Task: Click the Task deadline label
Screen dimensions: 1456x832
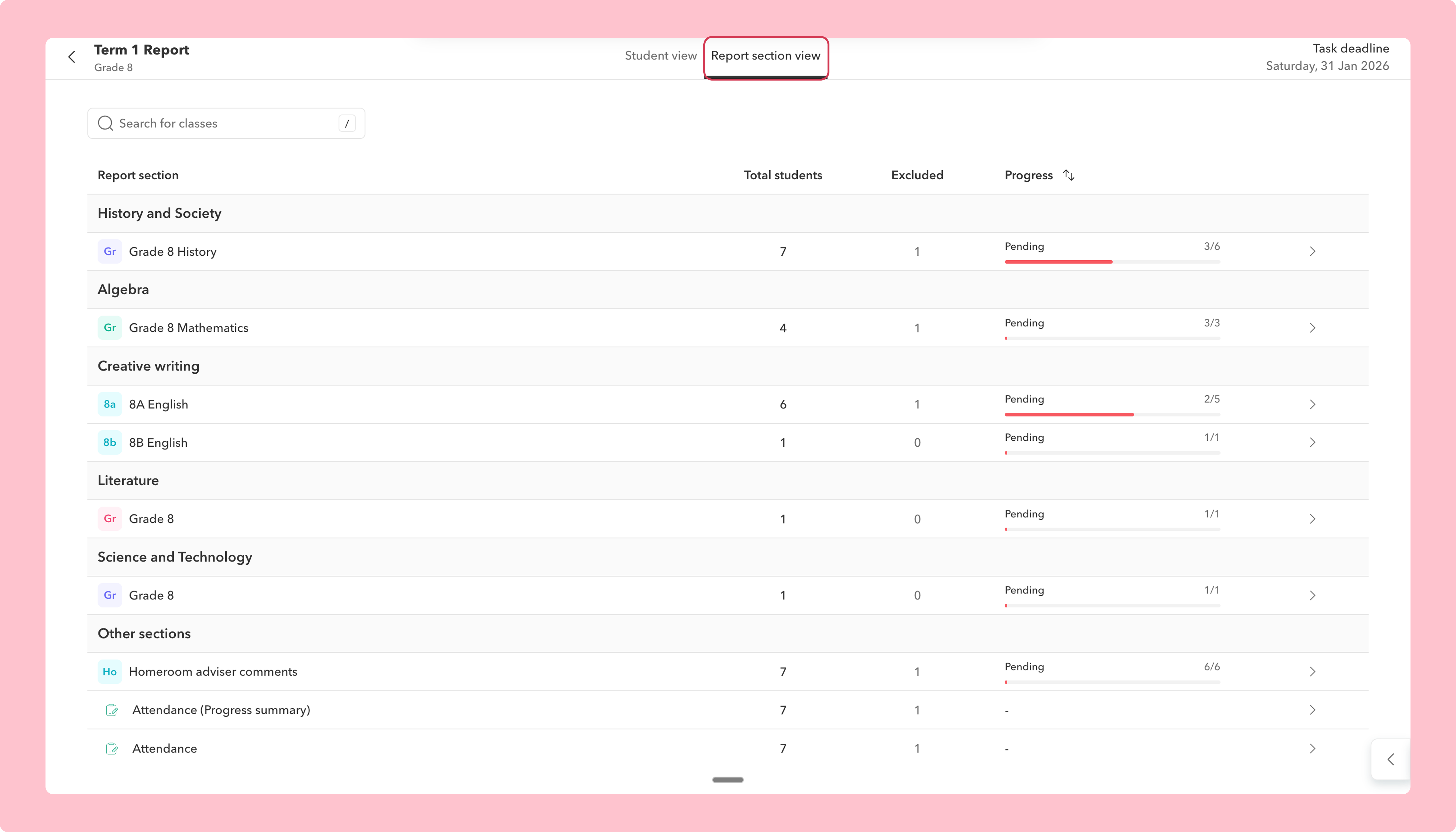Action: click(x=1350, y=49)
